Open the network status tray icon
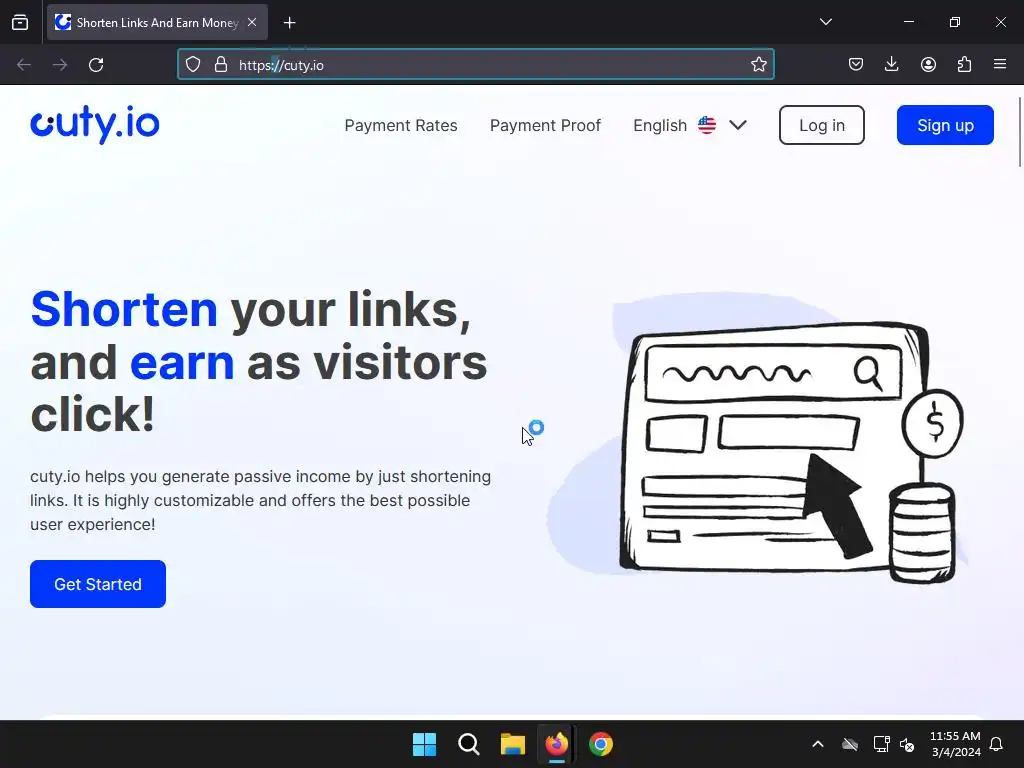This screenshot has width=1024, height=768. click(881, 744)
